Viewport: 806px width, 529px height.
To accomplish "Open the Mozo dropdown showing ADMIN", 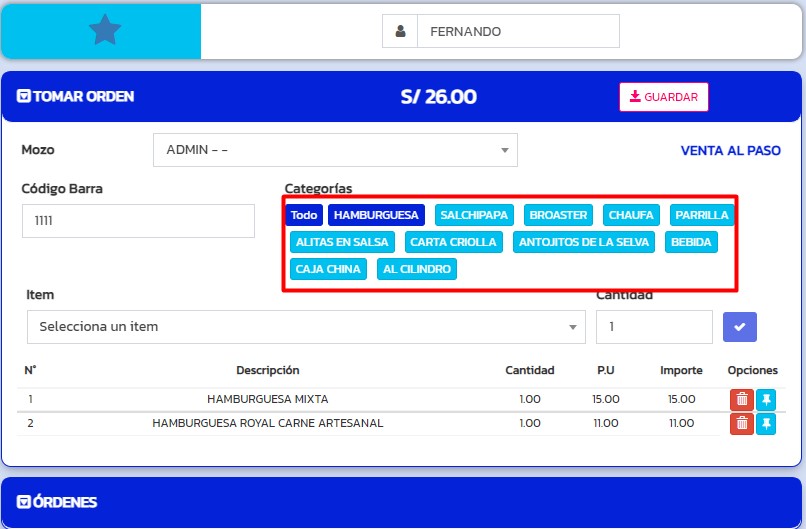I will tap(335, 150).
